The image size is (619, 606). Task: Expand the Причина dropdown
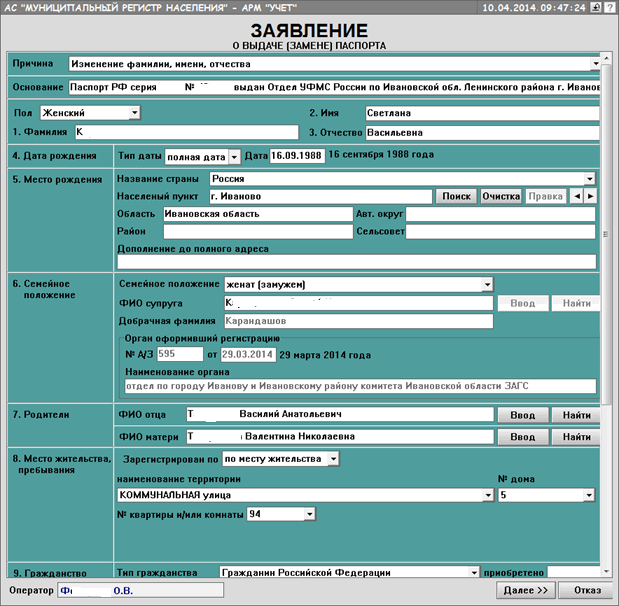595,64
